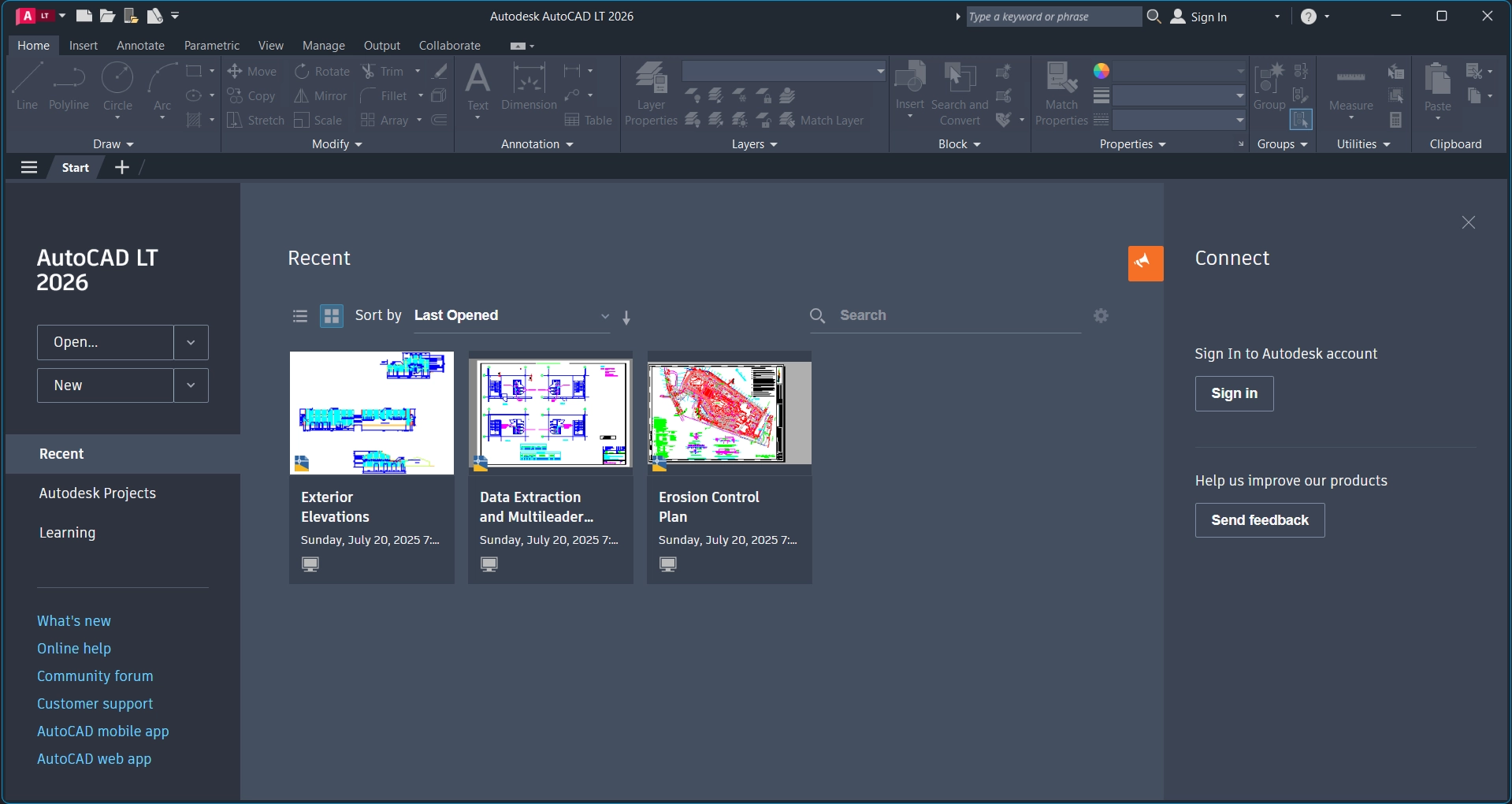The height and width of the screenshot is (804, 1512).
Task: Open recent files settings gear
Action: click(x=1101, y=315)
